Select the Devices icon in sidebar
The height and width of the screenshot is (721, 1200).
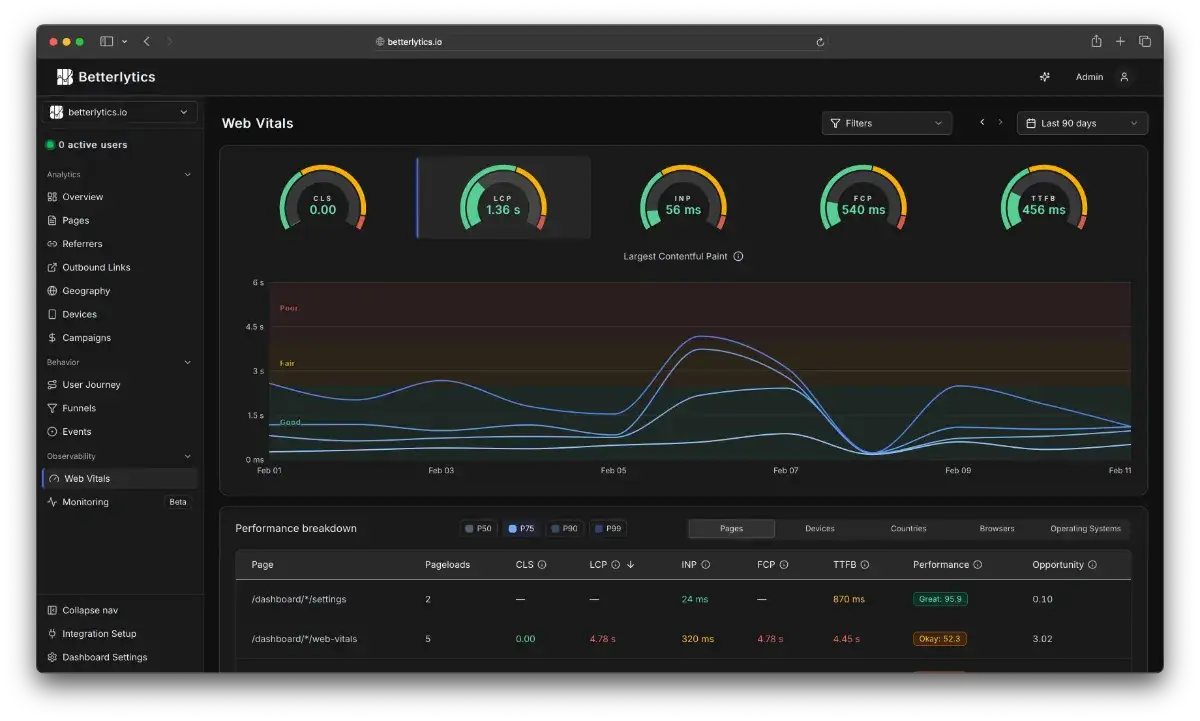pyautogui.click(x=52, y=314)
